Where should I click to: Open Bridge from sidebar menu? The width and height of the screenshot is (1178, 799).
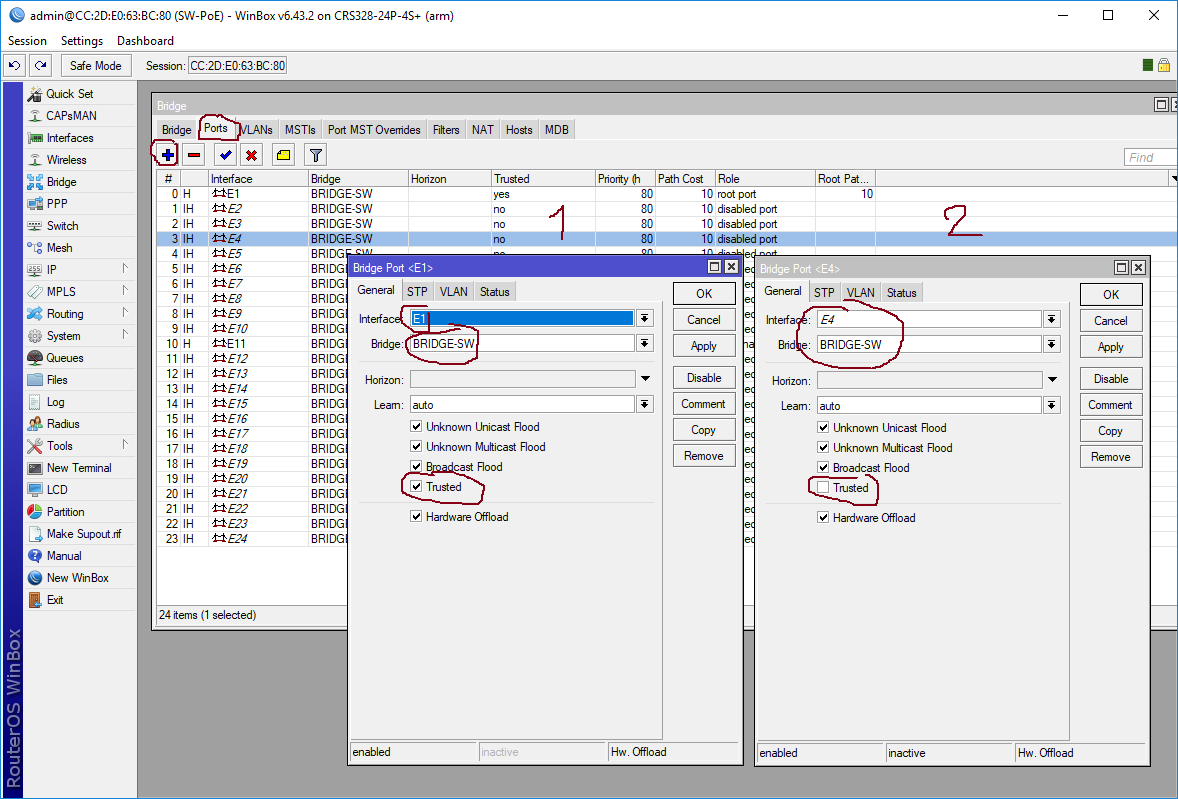(x=62, y=182)
